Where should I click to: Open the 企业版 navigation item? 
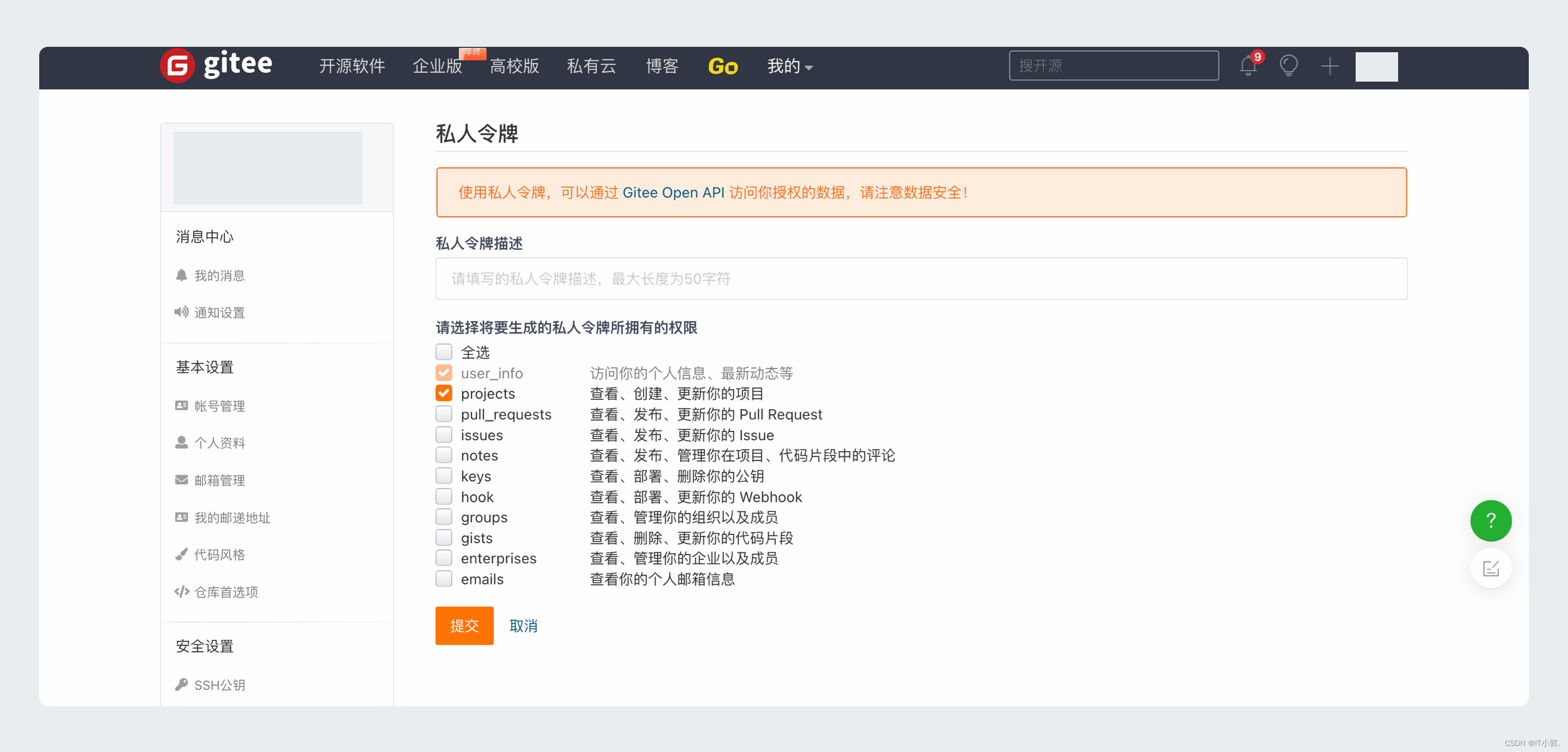click(x=437, y=66)
